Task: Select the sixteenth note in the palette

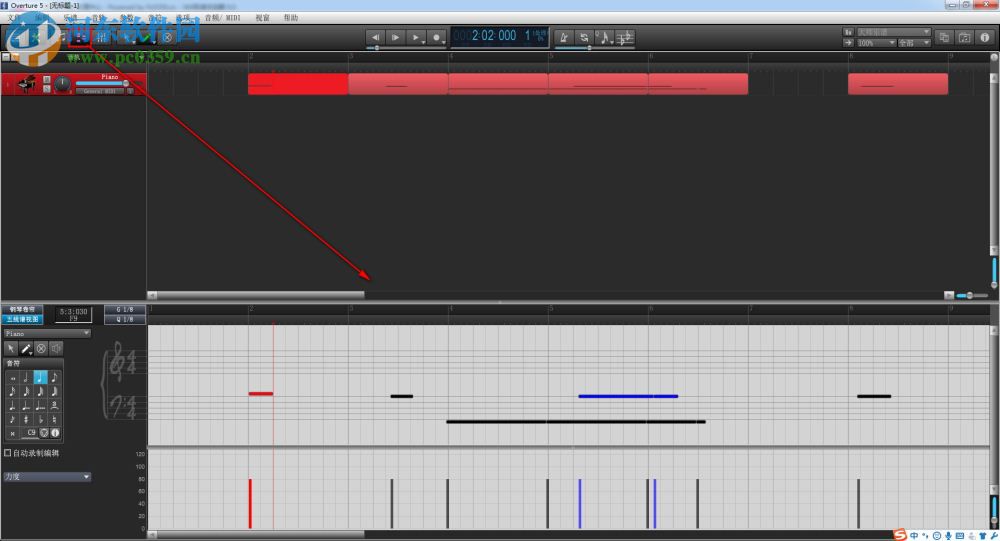Action: [12, 392]
